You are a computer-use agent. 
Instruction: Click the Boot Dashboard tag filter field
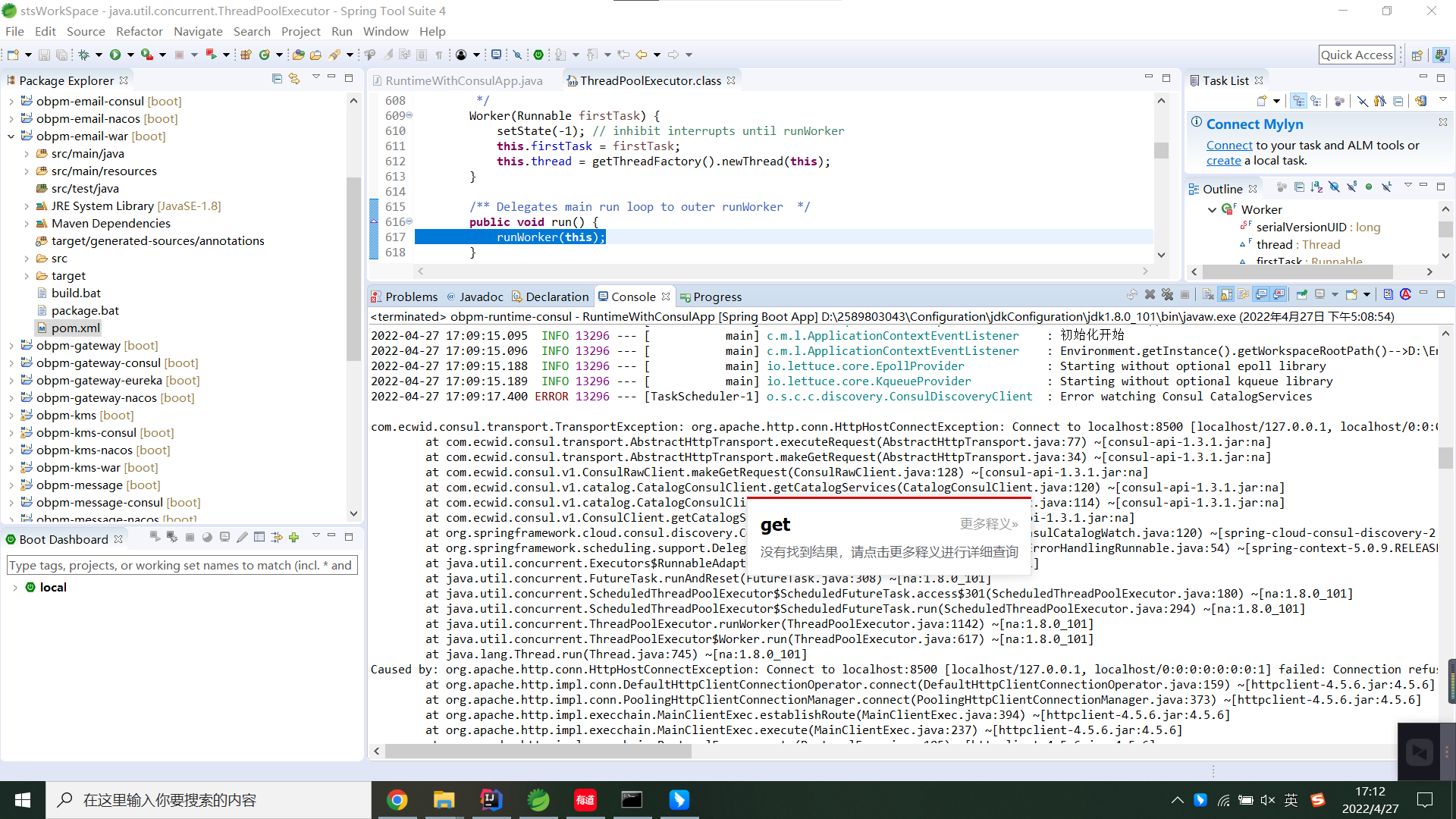182,565
